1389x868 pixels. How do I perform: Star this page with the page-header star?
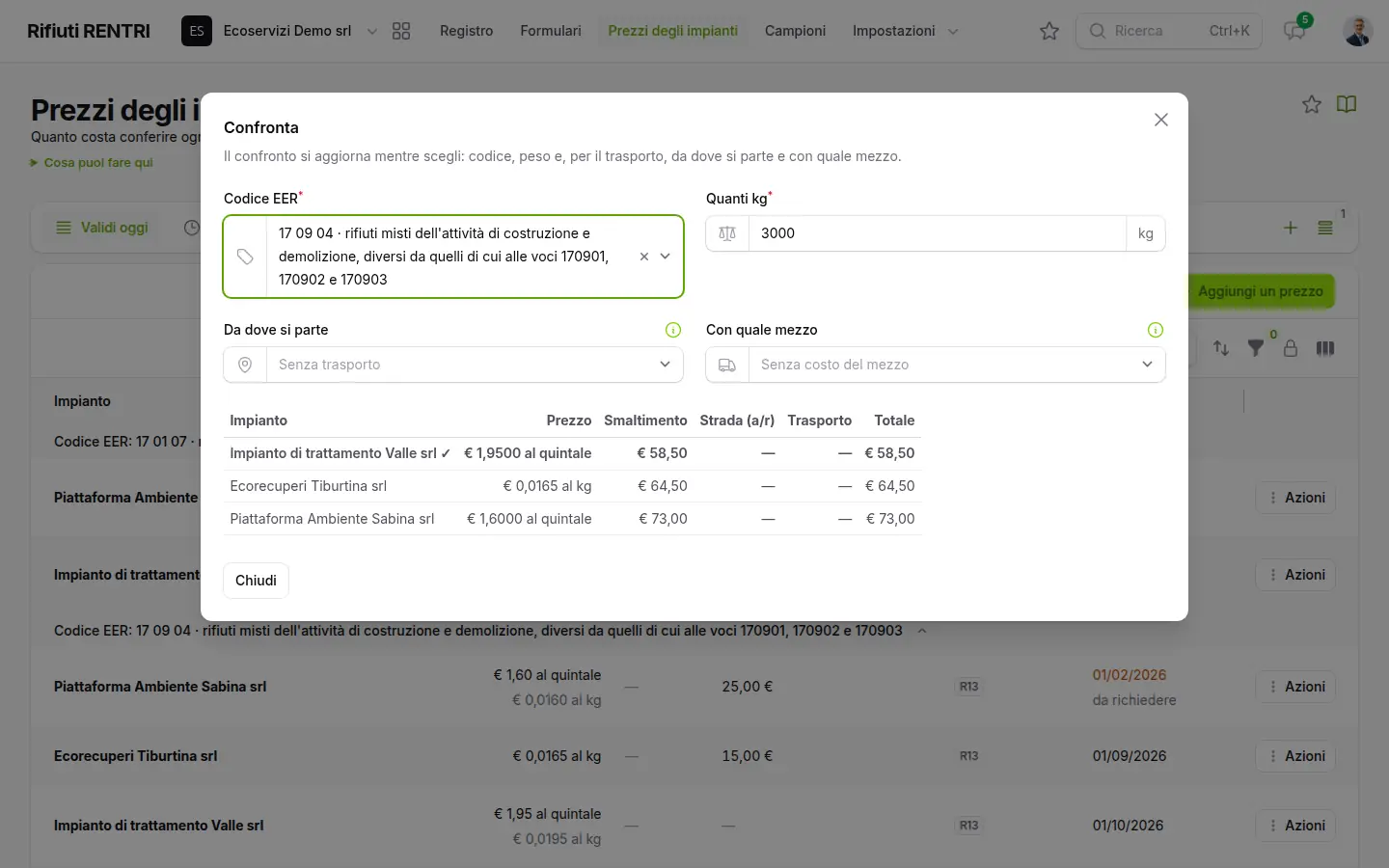pyautogui.click(x=1312, y=104)
